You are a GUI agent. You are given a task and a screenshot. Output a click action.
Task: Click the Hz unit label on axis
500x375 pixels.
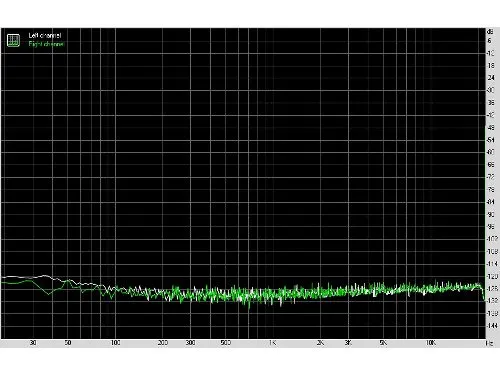click(489, 343)
